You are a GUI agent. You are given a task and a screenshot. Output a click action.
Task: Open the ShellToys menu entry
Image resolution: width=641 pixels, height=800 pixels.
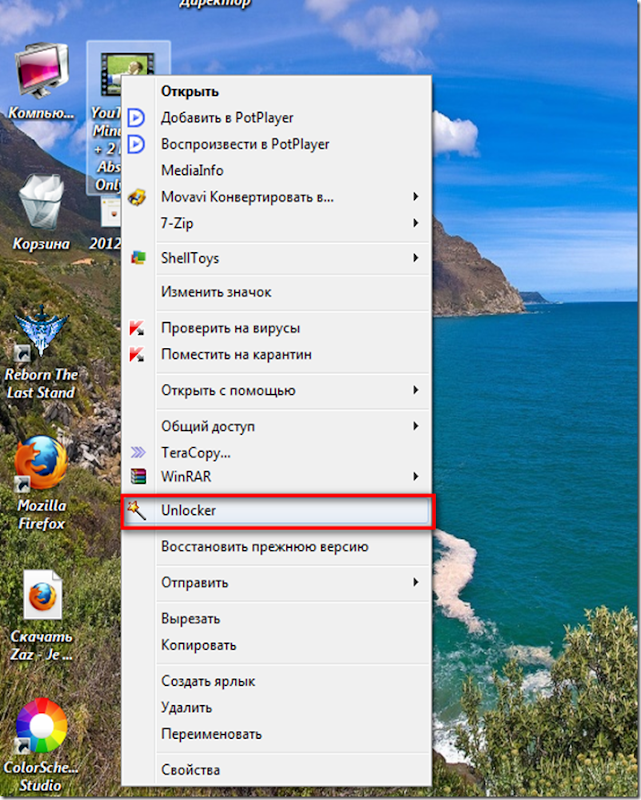click(276, 258)
